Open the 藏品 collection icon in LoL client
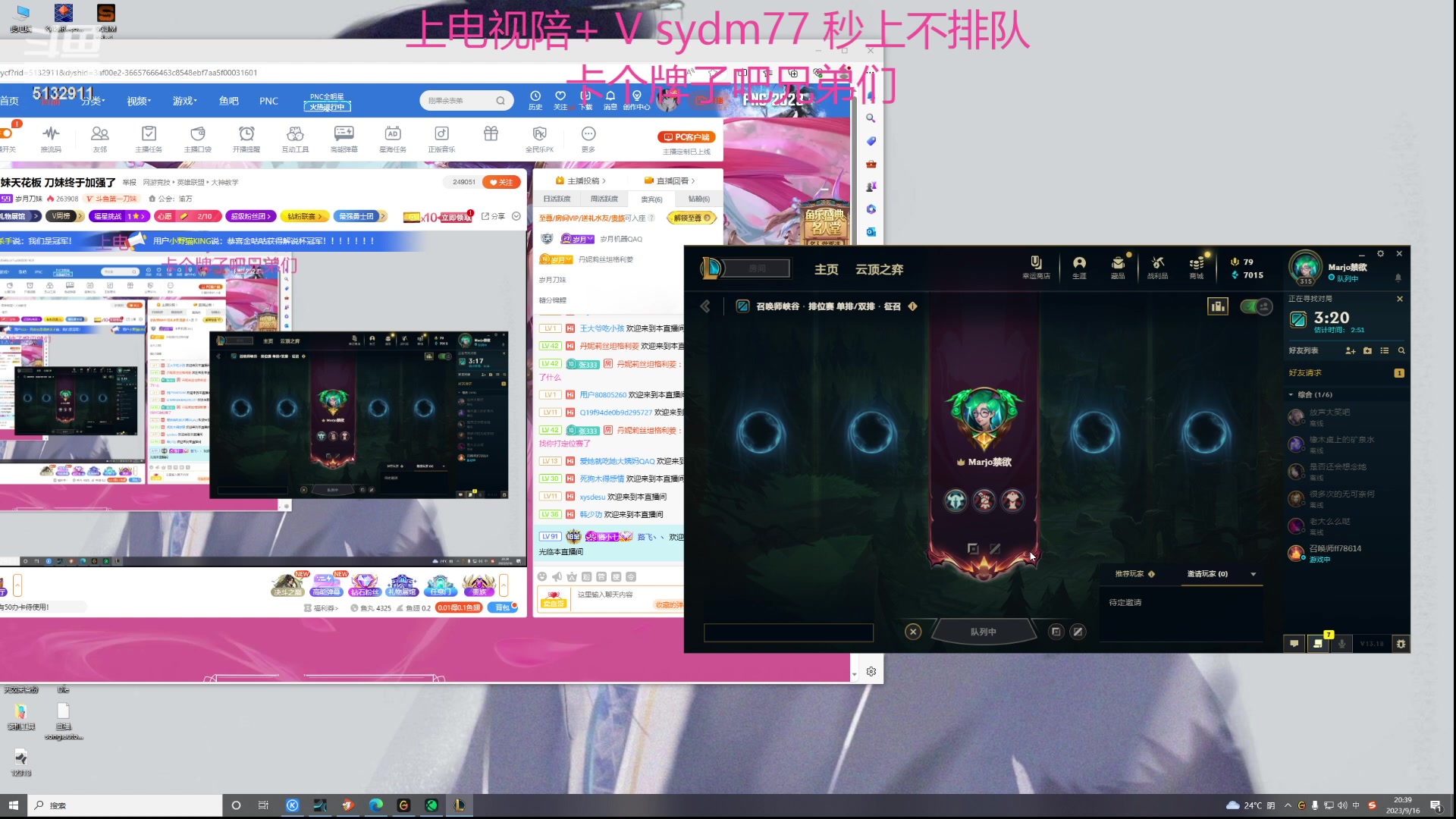This screenshot has width=1456, height=819. point(1116,268)
